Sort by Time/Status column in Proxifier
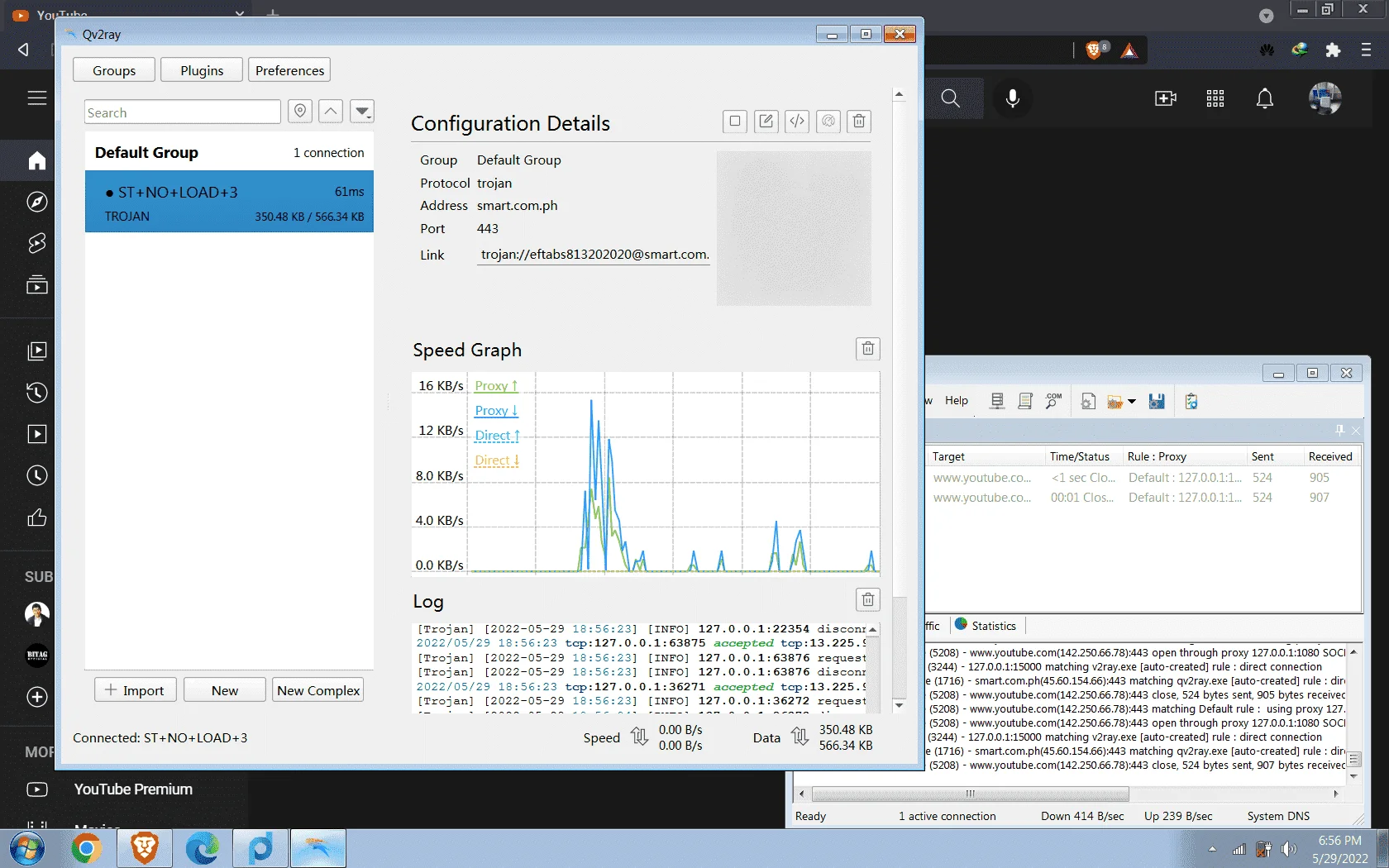 (x=1082, y=456)
